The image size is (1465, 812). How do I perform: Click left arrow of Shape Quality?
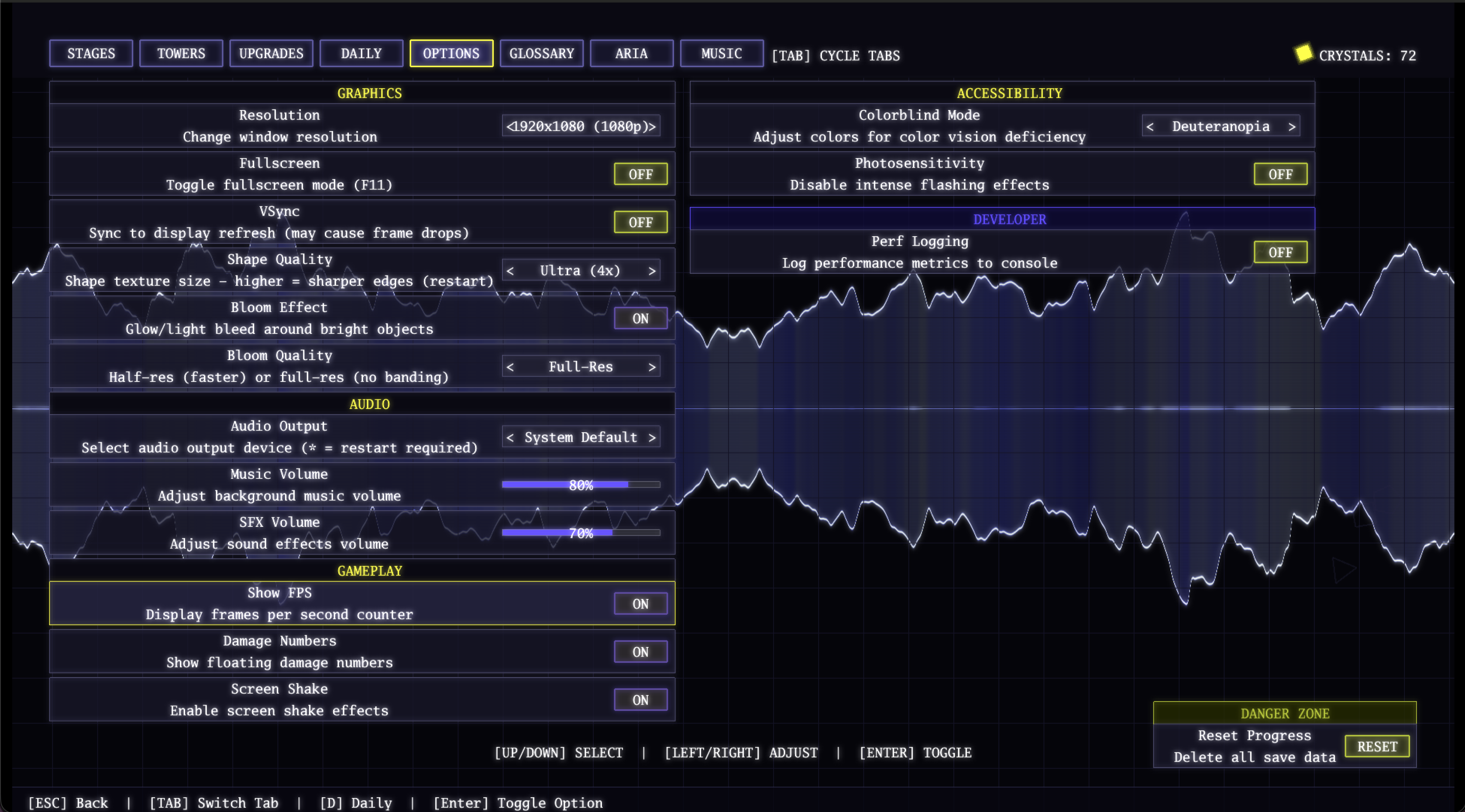pyautogui.click(x=510, y=271)
